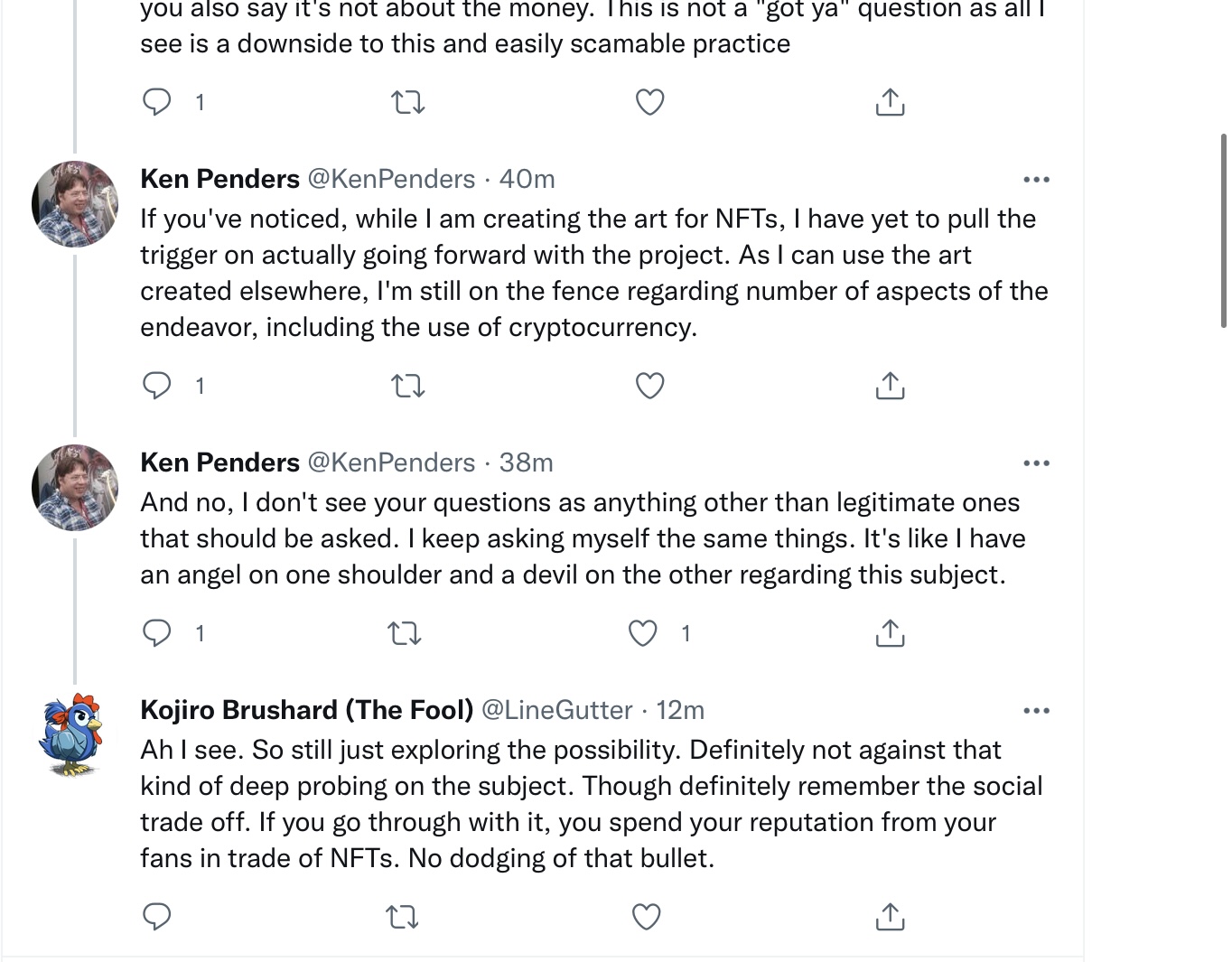The image size is (1232, 962).
Task: Open Ken Penders' avatar on 40m tweet
Action: (75, 204)
